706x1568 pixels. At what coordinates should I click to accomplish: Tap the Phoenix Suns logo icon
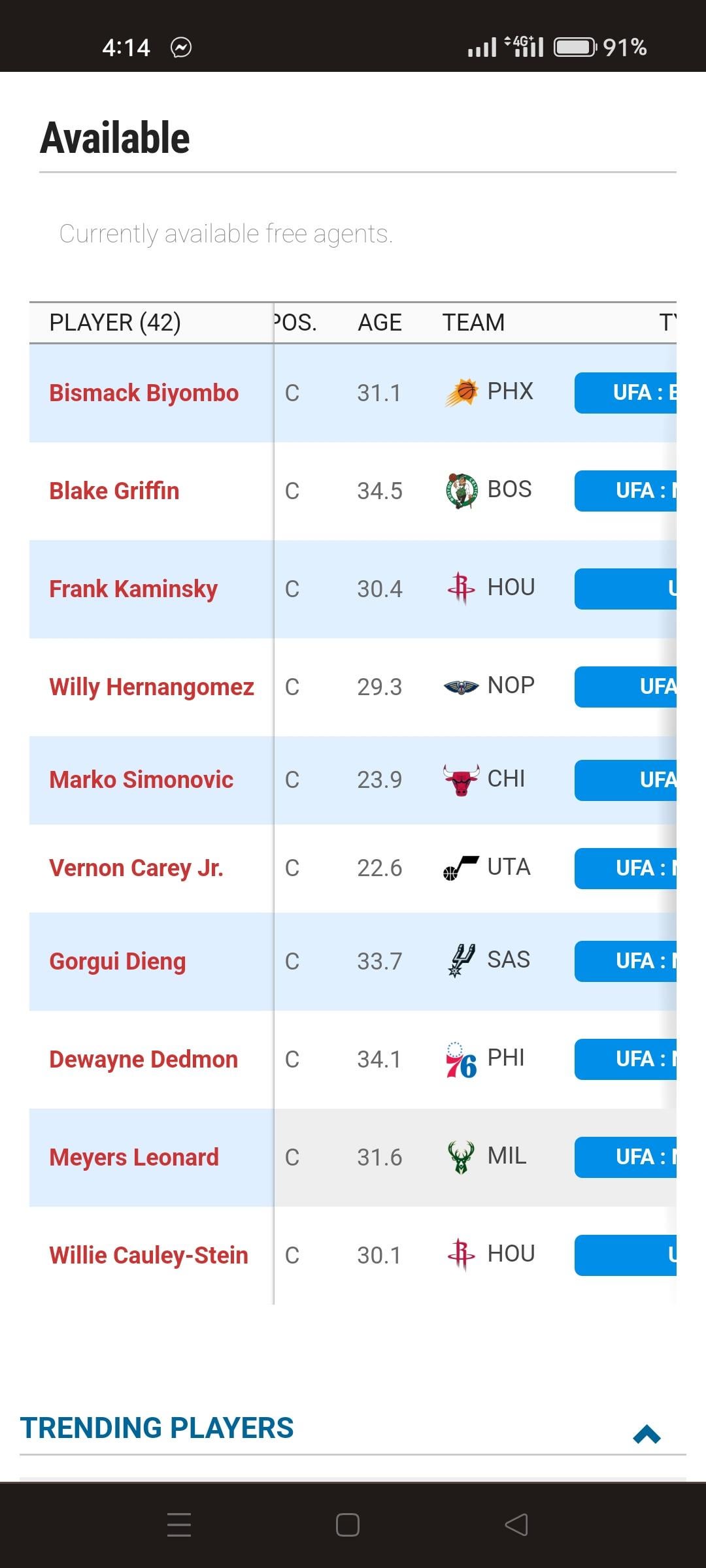point(462,393)
